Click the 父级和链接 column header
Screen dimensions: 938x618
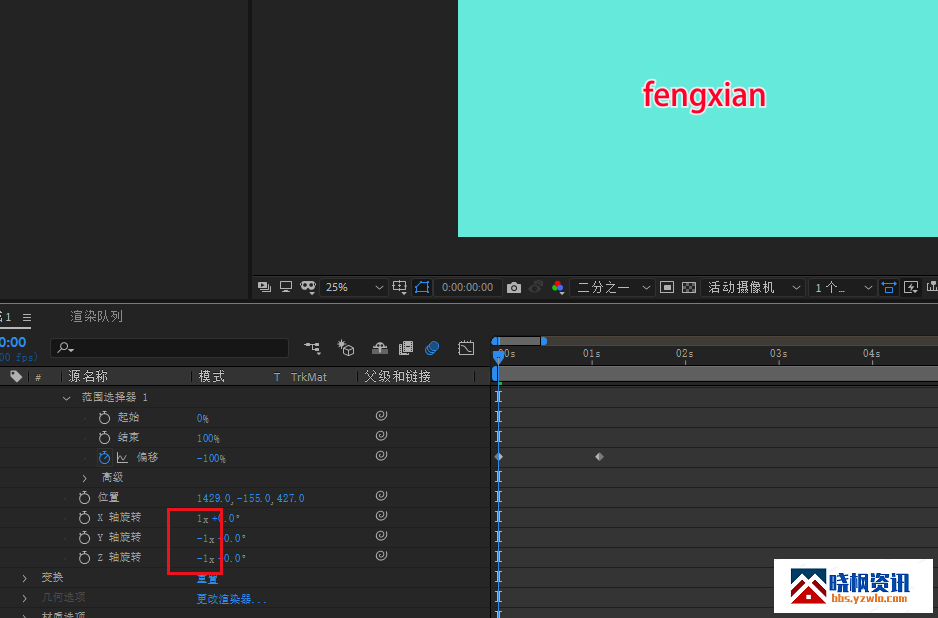click(x=397, y=376)
